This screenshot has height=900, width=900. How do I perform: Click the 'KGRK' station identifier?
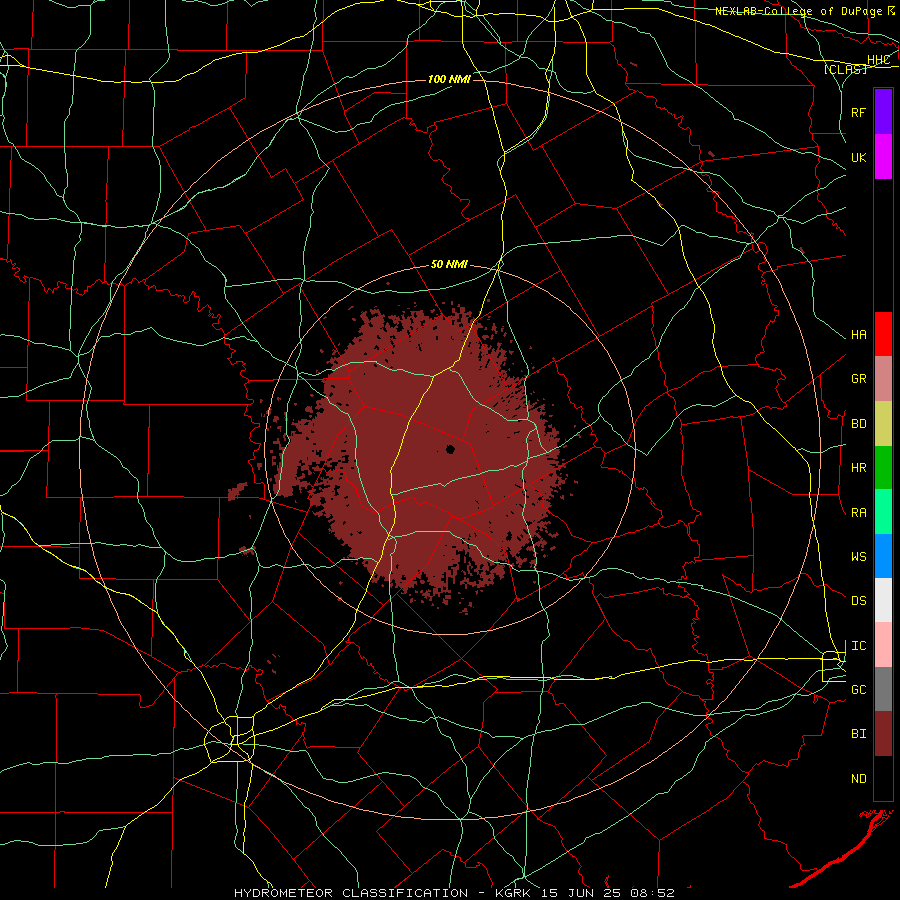coord(513,893)
